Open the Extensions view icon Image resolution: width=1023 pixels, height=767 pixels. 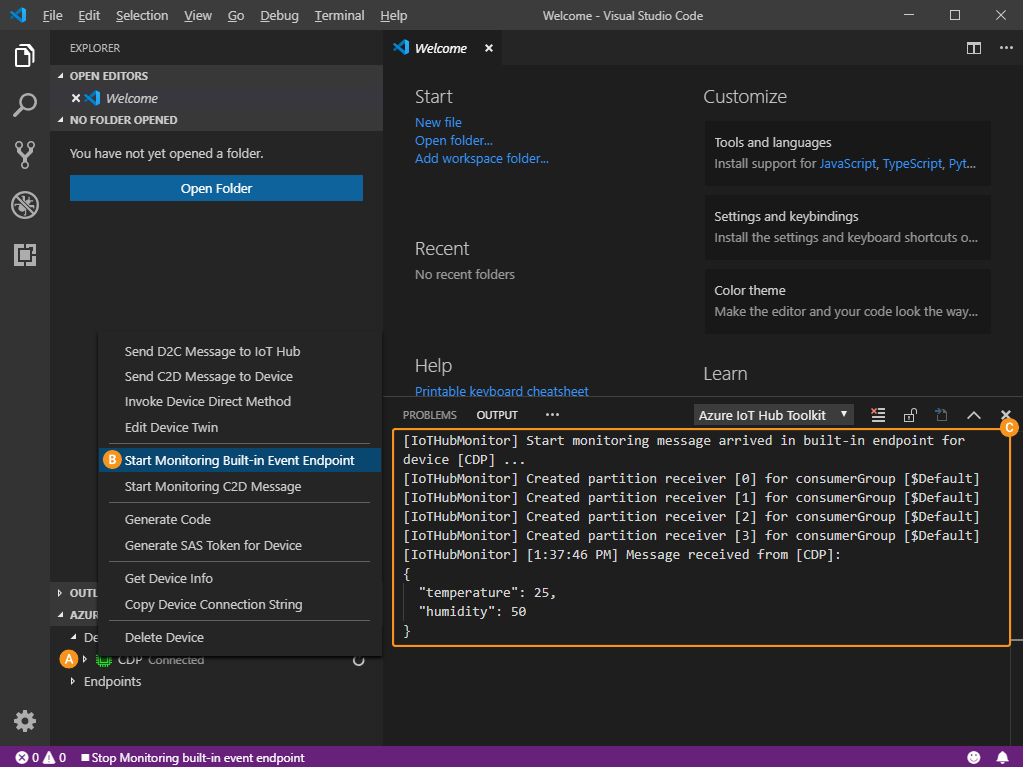(25, 255)
